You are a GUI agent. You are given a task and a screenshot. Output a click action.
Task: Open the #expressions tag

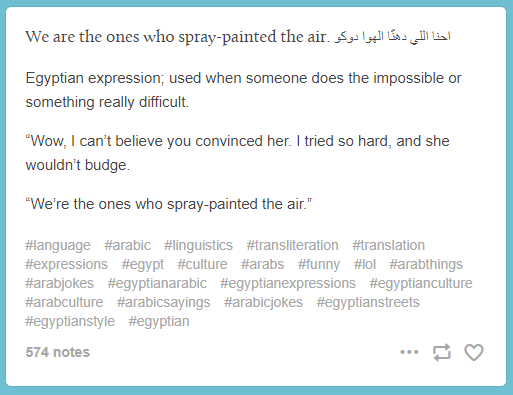67,265
